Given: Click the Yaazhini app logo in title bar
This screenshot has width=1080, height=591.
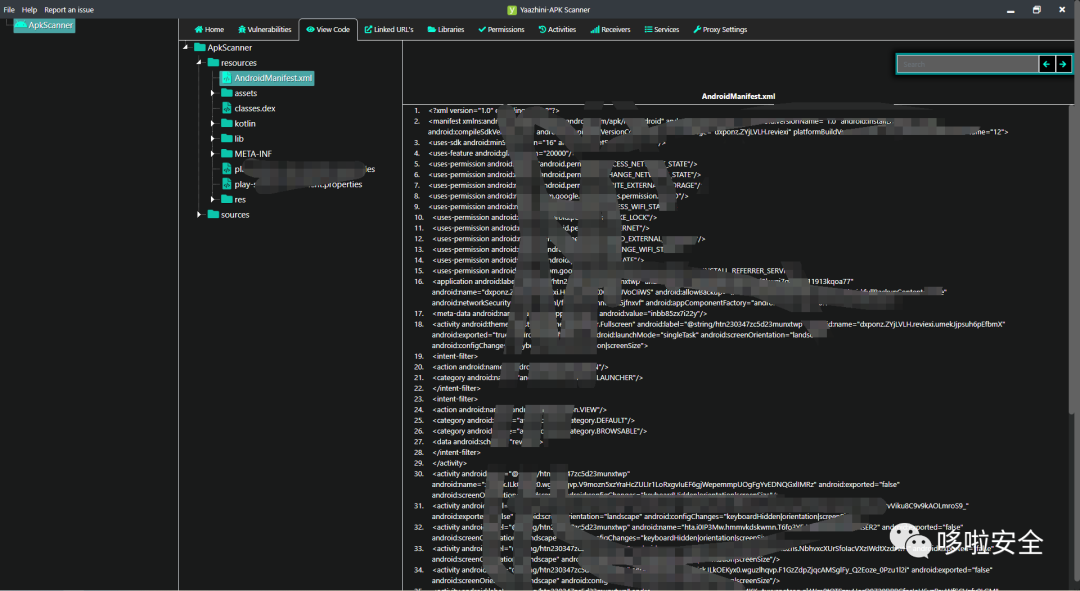Looking at the screenshot, I should tap(512, 10).
